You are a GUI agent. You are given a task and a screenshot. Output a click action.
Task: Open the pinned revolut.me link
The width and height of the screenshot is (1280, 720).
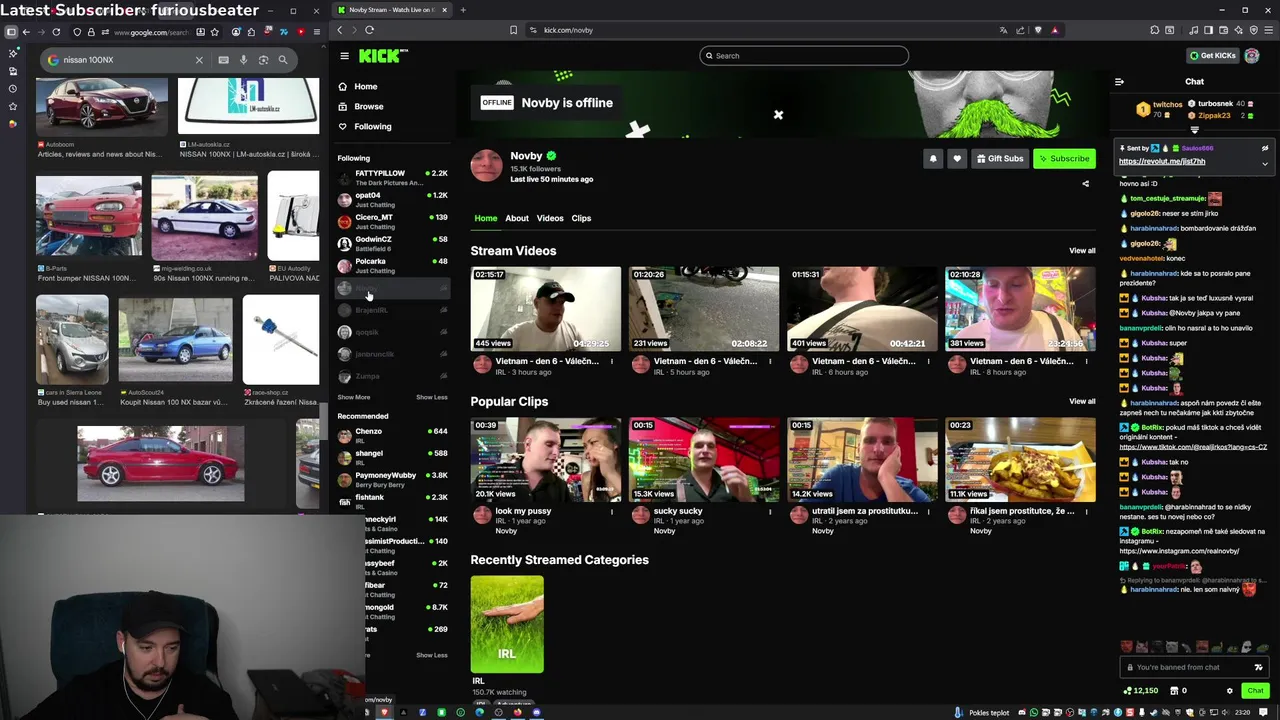click(1161, 161)
